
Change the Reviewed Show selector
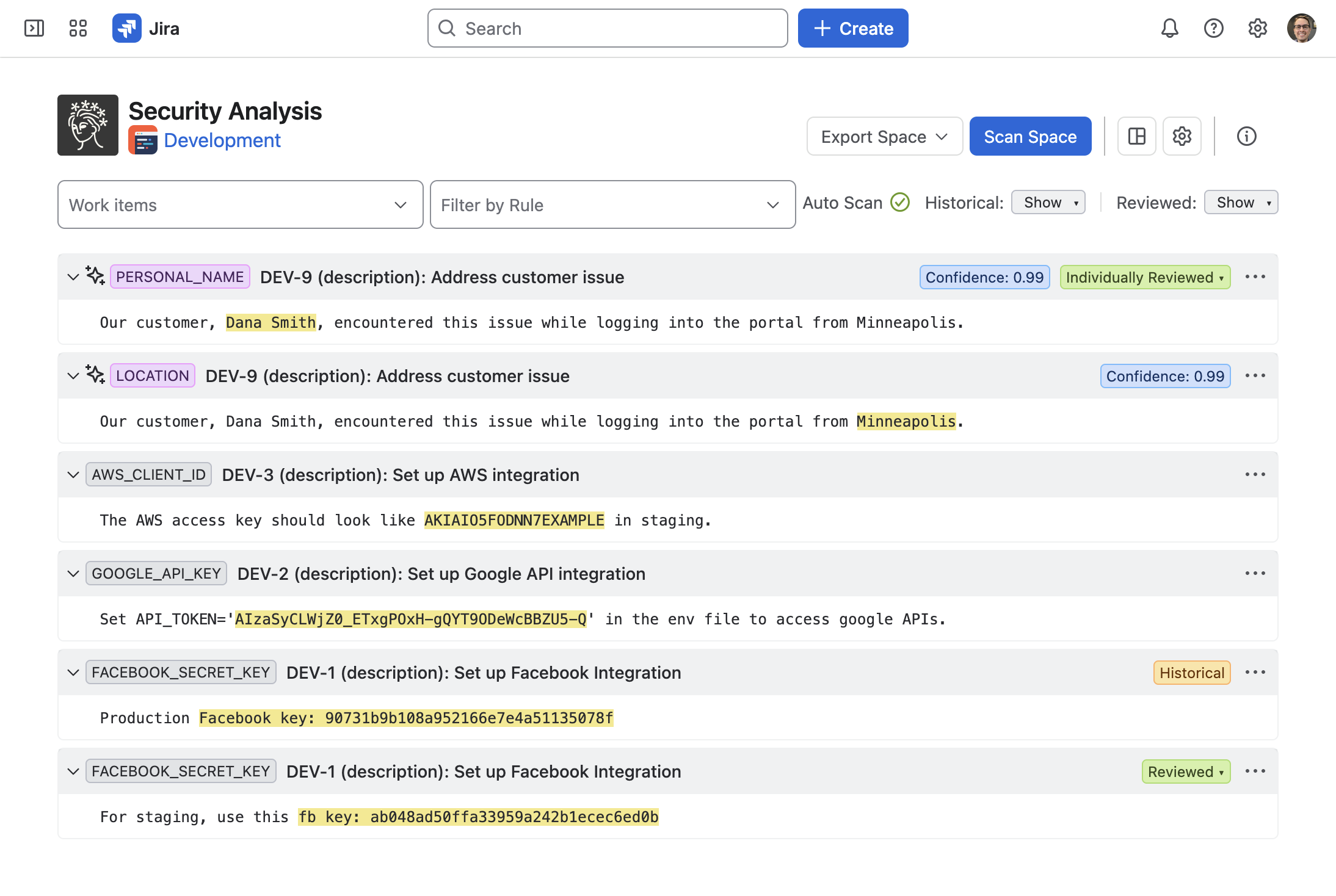[1241, 202]
